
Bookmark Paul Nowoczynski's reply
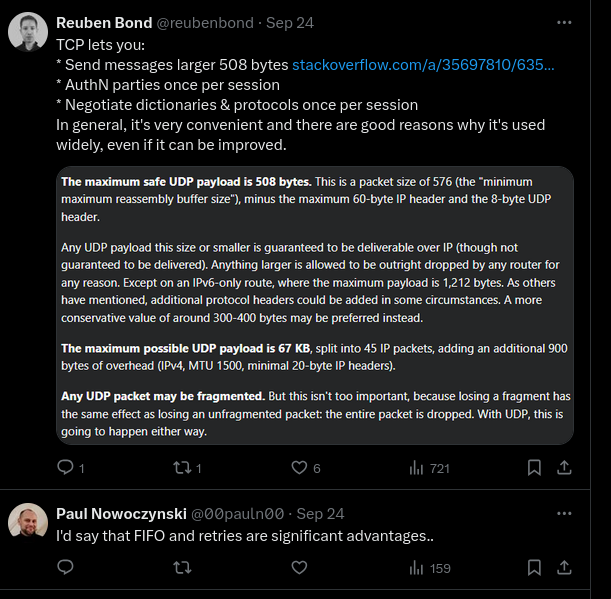point(535,567)
